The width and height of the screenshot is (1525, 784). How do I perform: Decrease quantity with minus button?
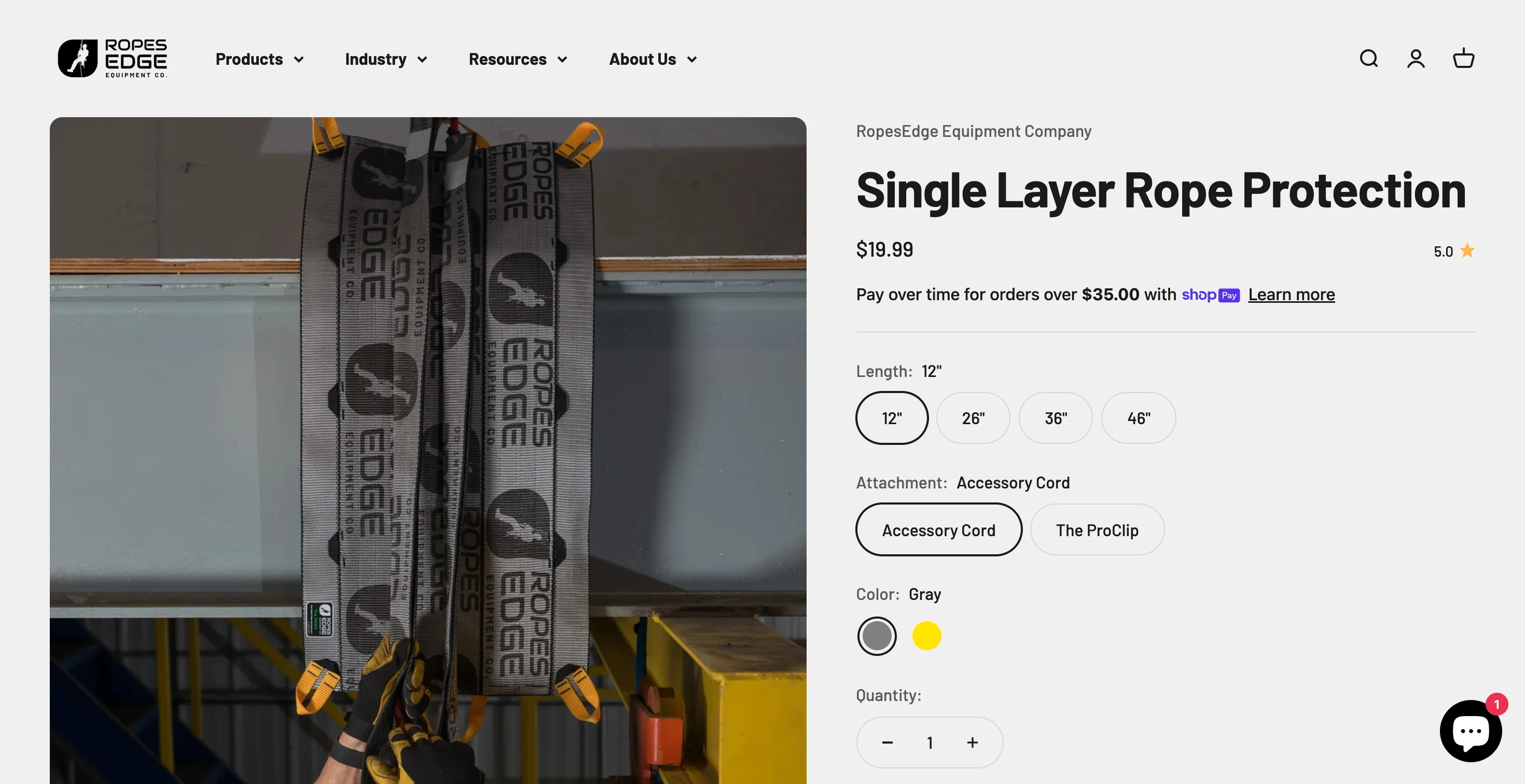pos(887,743)
